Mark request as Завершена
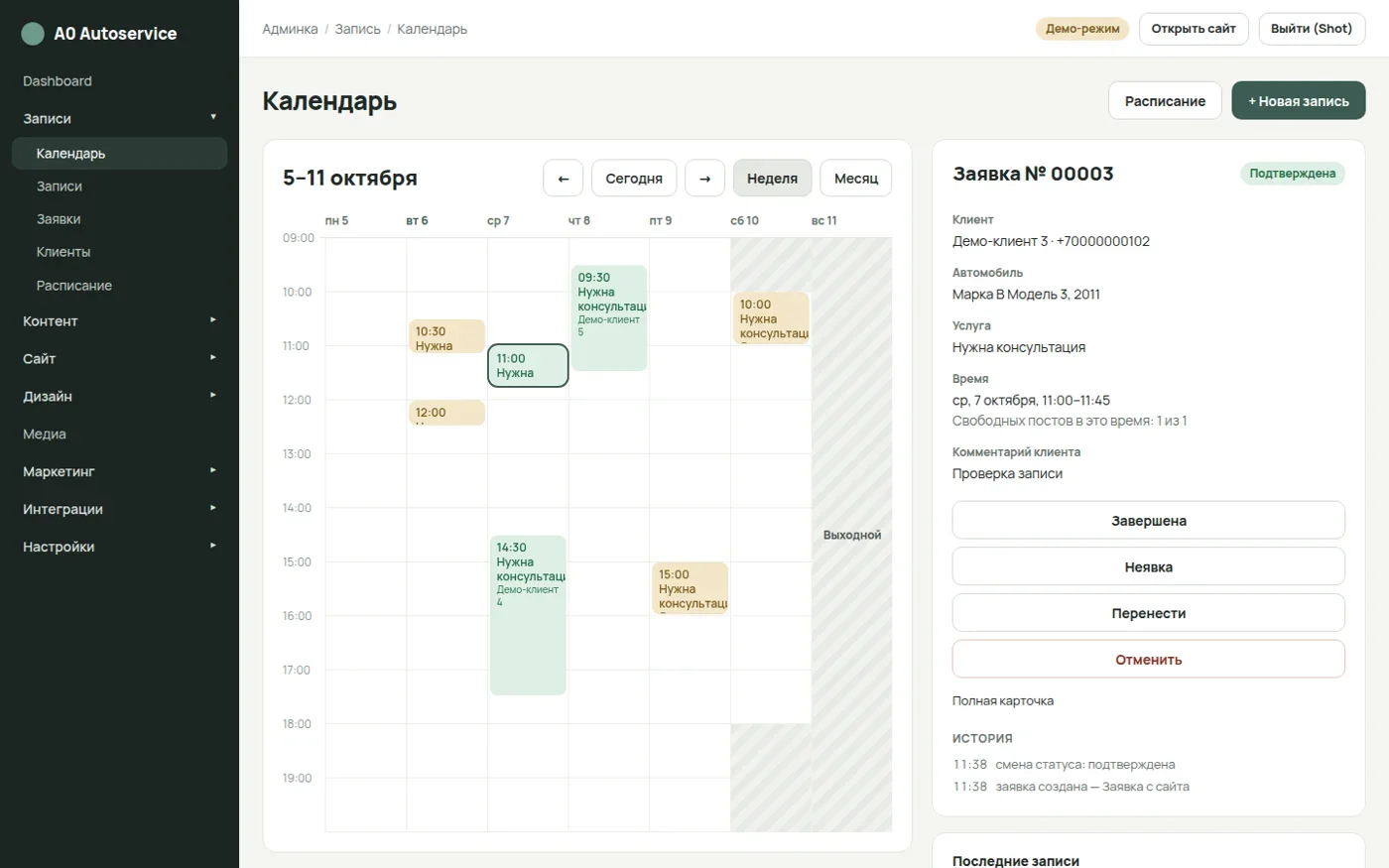1389x868 pixels. tap(1149, 521)
